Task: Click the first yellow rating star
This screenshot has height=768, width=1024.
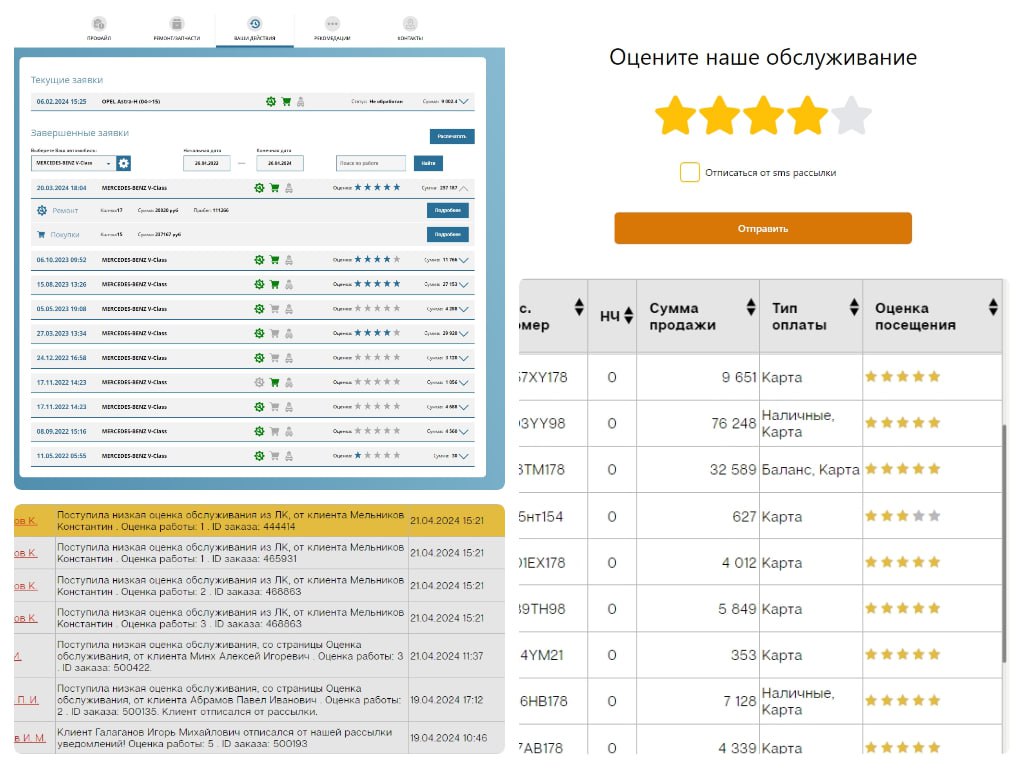Action: 675,116
